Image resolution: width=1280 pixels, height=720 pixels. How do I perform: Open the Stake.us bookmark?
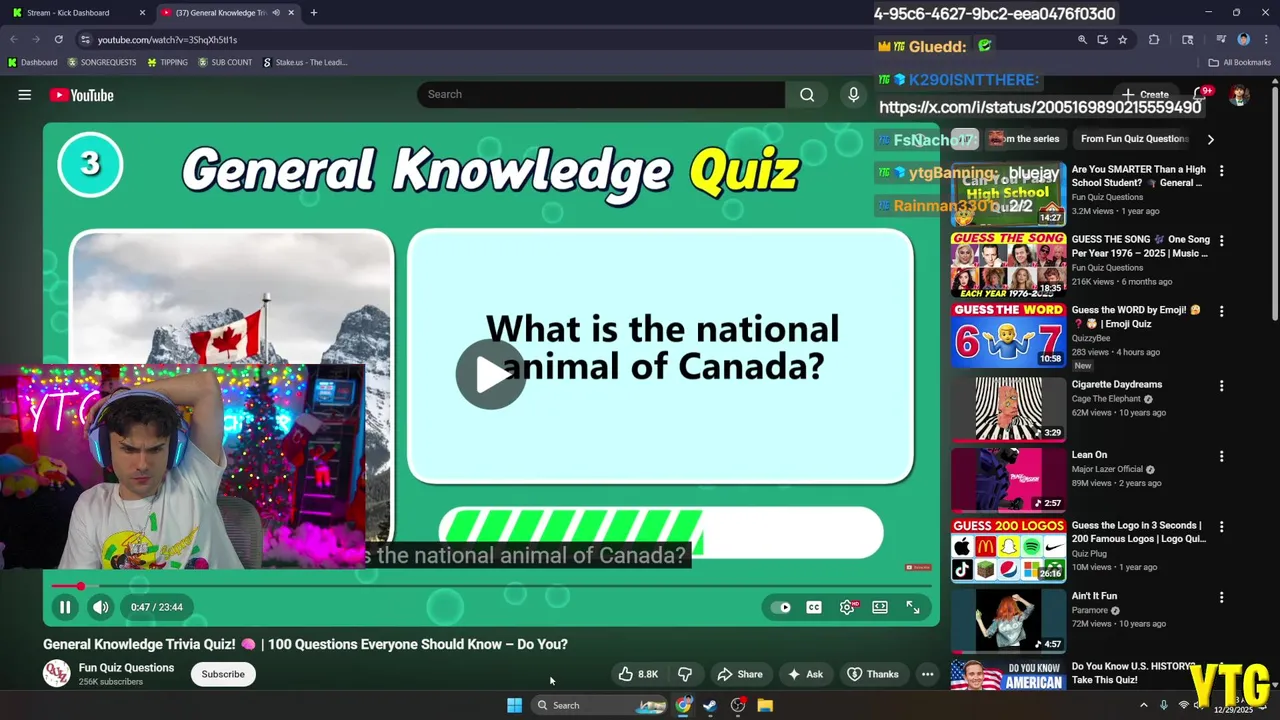tap(305, 62)
